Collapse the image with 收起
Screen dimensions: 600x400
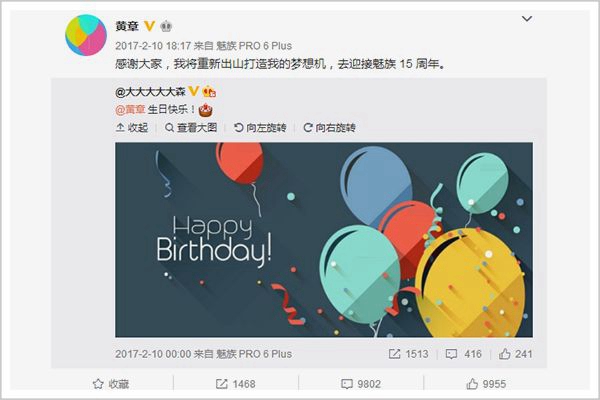pyautogui.click(x=132, y=127)
